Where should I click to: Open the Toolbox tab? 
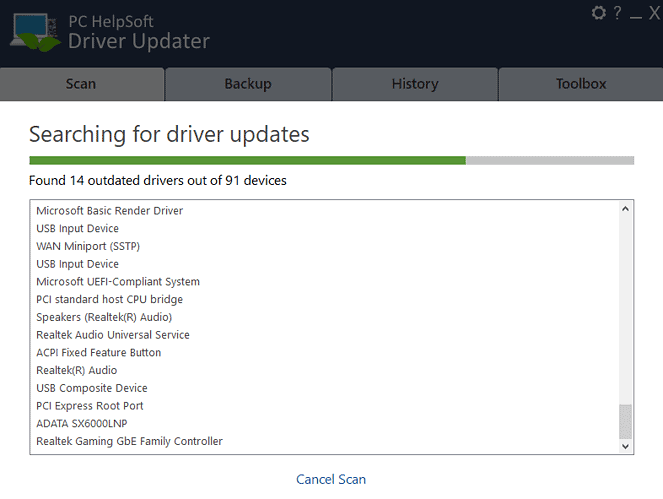tap(581, 84)
